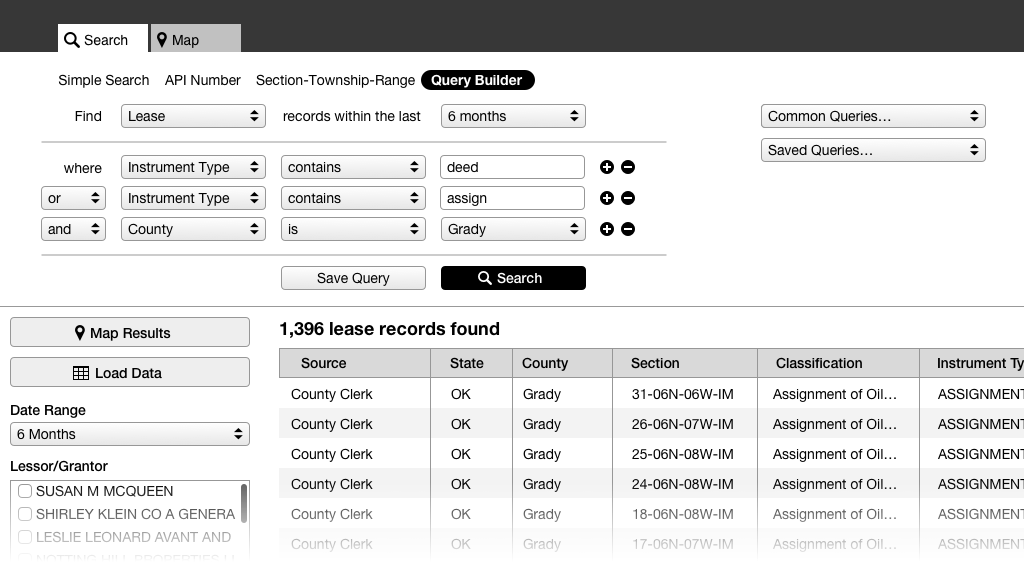This screenshot has width=1024, height=566.
Task: Click the deed text input field
Action: tap(513, 167)
